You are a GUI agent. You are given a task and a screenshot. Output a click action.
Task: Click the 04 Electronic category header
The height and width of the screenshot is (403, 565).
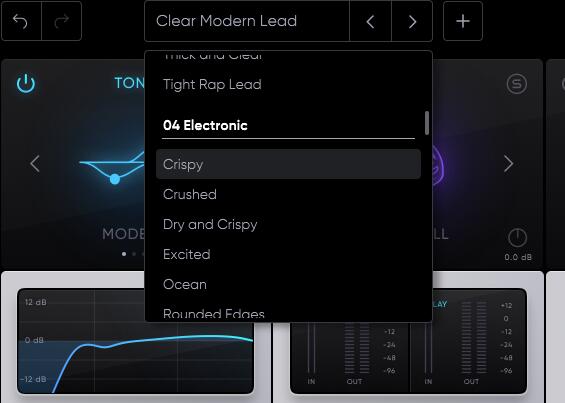[x=205, y=125]
